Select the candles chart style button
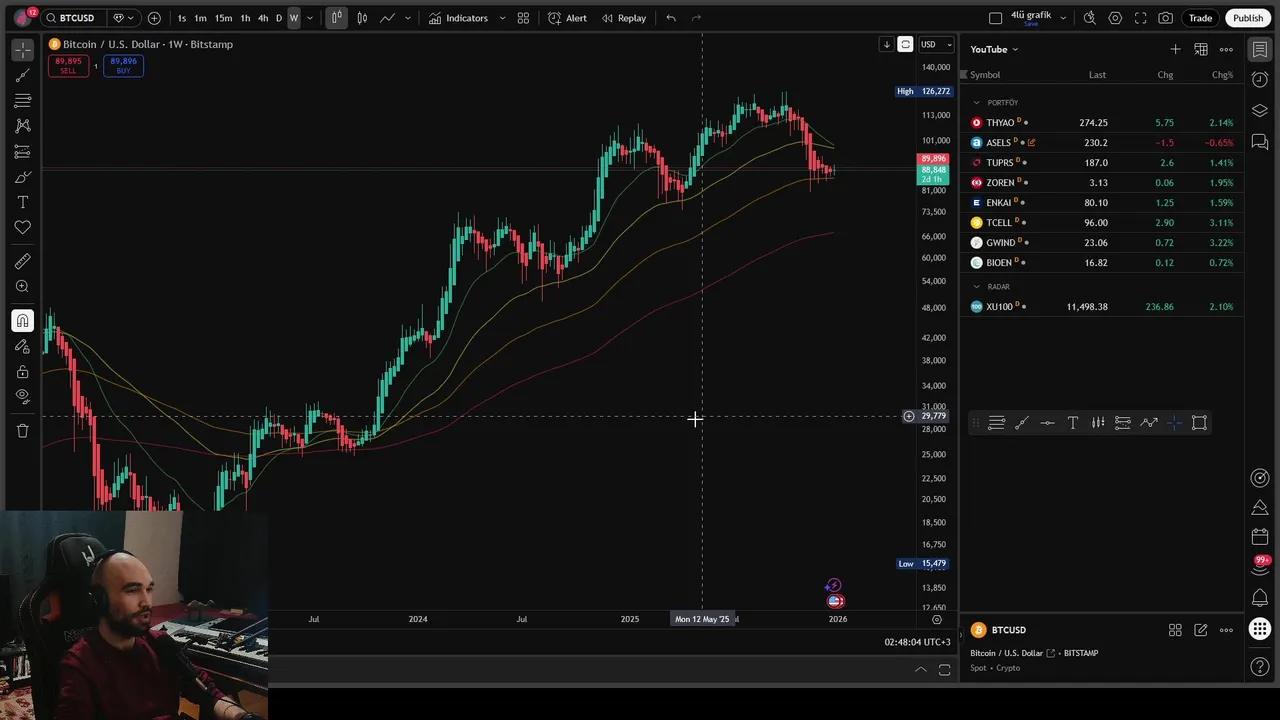 click(x=362, y=18)
